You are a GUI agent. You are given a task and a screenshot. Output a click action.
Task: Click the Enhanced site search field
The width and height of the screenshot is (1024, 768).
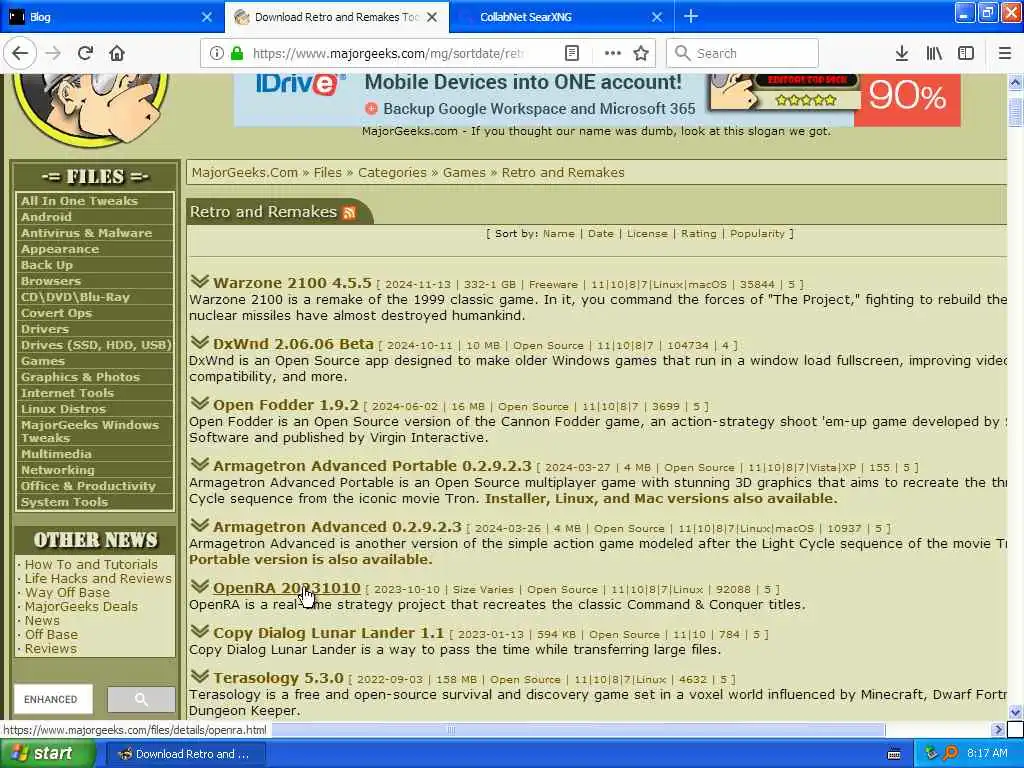coord(53,699)
